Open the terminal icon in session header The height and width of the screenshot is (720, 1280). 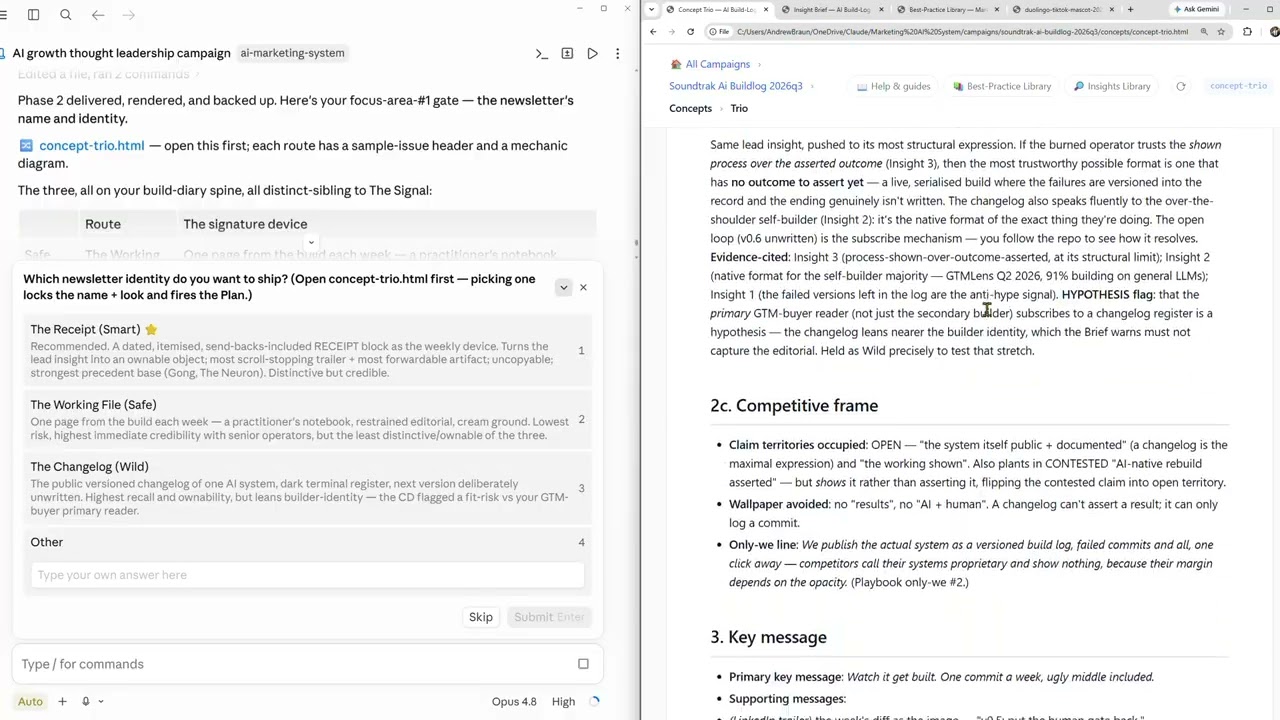point(542,53)
